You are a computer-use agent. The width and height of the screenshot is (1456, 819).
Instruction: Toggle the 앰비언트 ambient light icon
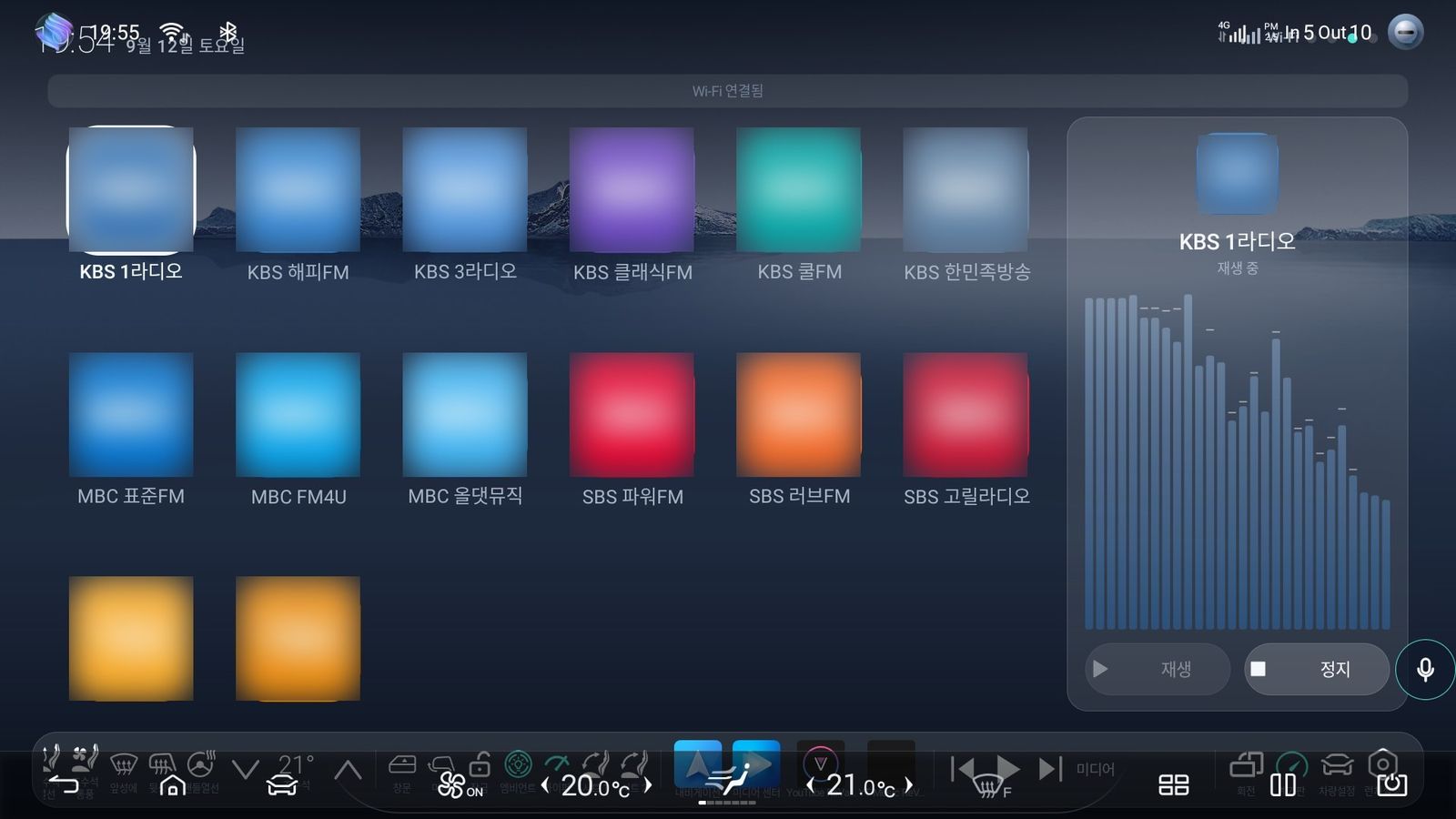(518, 764)
